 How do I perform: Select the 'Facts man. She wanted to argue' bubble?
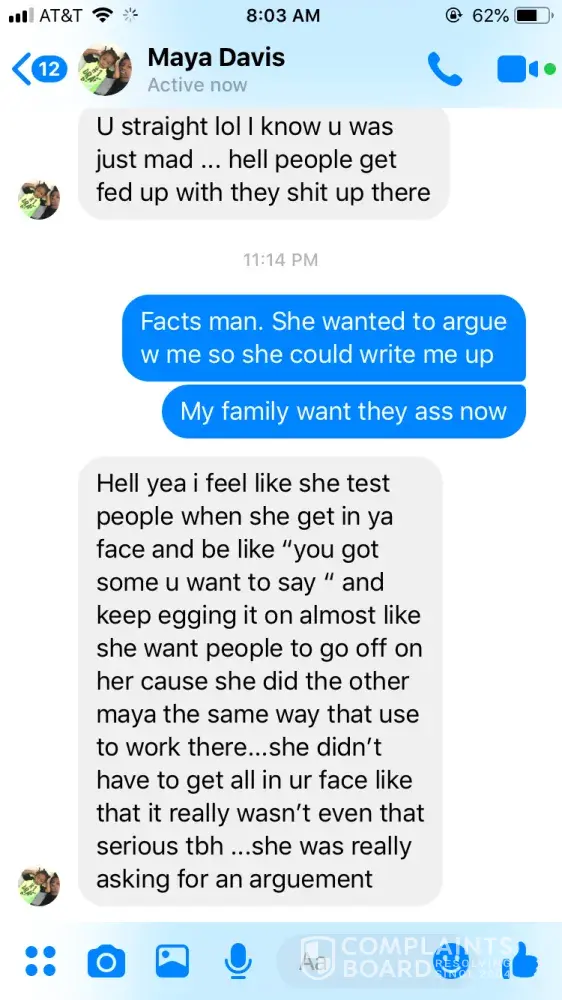tap(324, 338)
